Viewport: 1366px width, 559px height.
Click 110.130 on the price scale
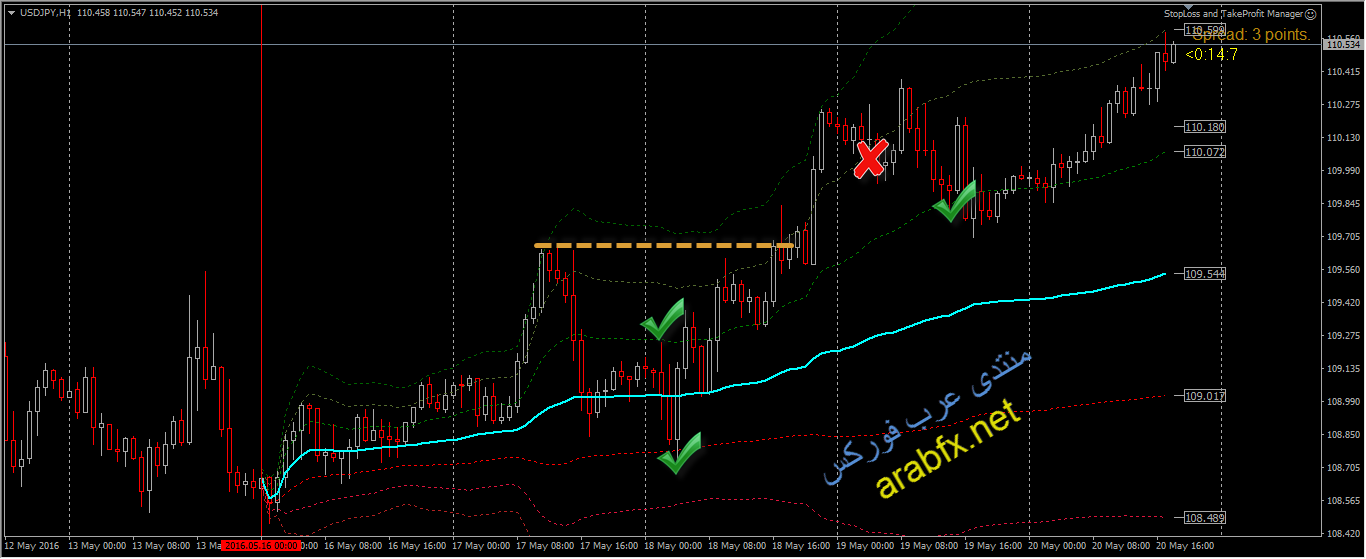point(1342,138)
